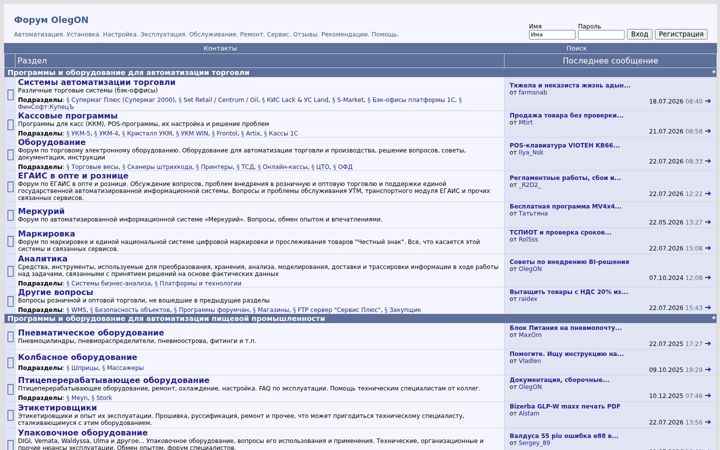Open forum status icon beside Колбасное оборудование
The height and width of the screenshot is (450, 720).
(10, 363)
